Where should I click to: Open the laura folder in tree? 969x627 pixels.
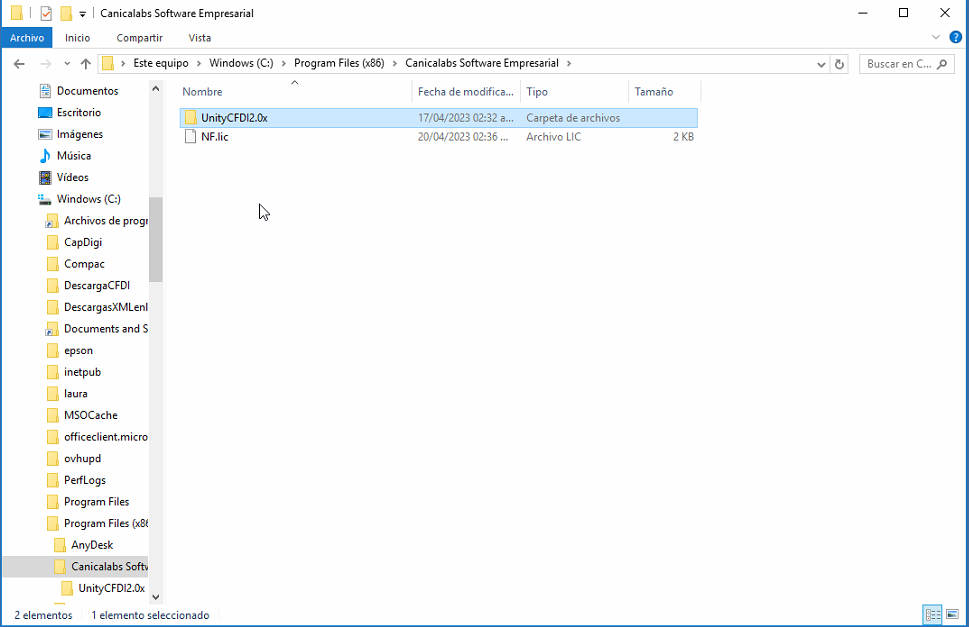75,393
